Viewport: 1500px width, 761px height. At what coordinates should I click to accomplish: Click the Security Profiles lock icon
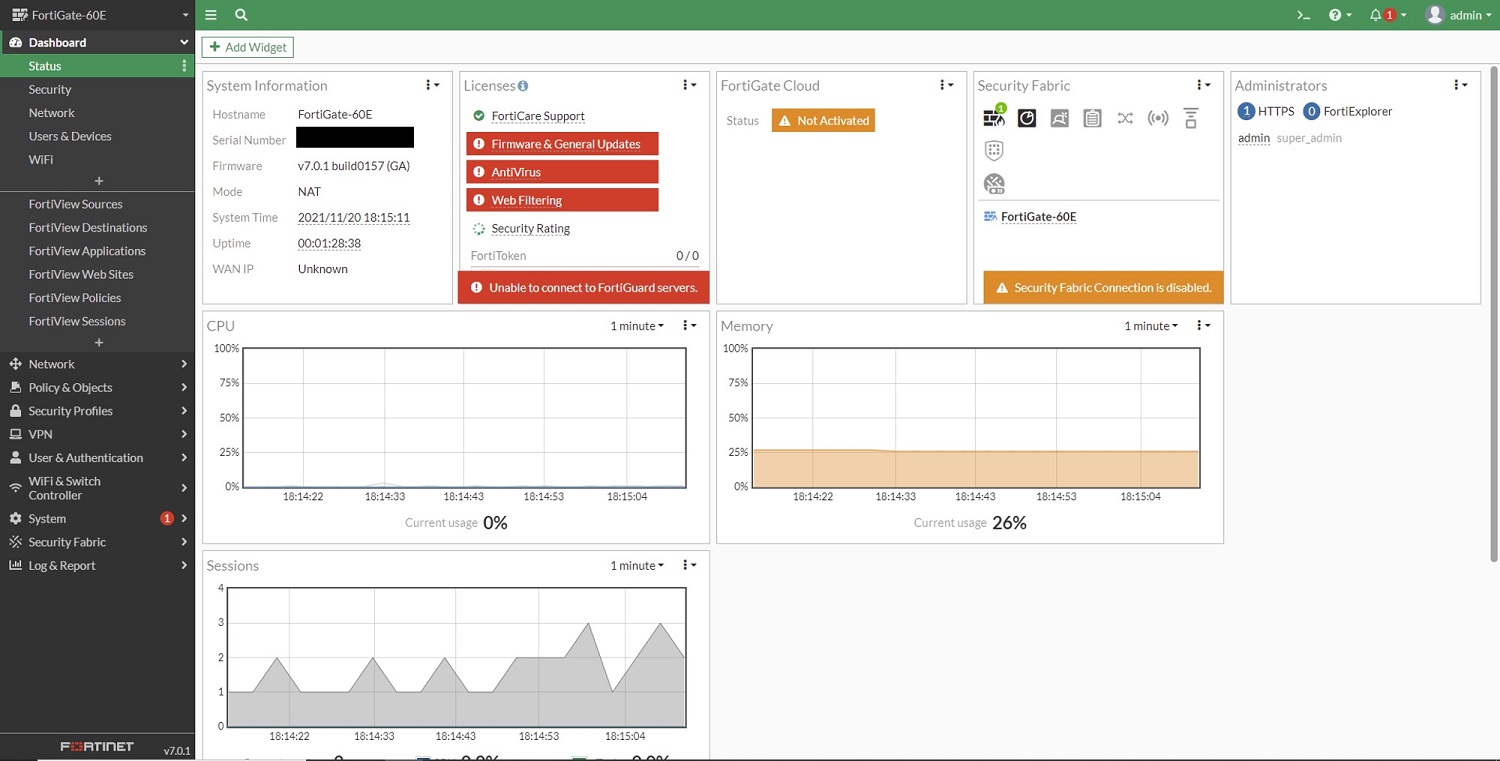point(15,411)
